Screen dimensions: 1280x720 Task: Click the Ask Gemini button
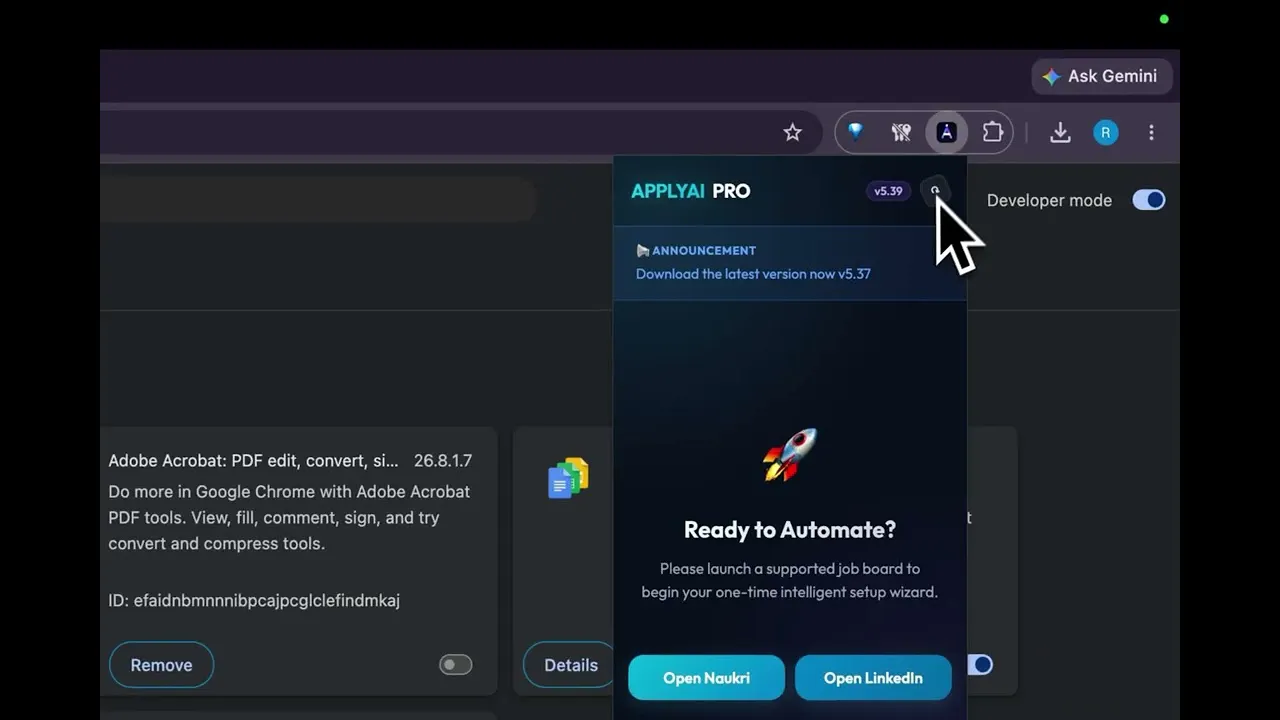pyautogui.click(x=1101, y=76)
